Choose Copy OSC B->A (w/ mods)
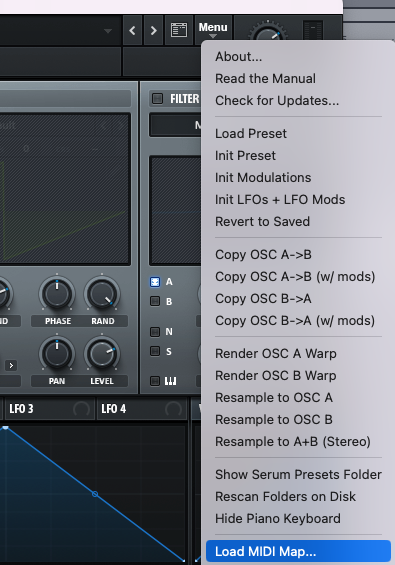This screenshot has height=565, width=395. point(298,321)
